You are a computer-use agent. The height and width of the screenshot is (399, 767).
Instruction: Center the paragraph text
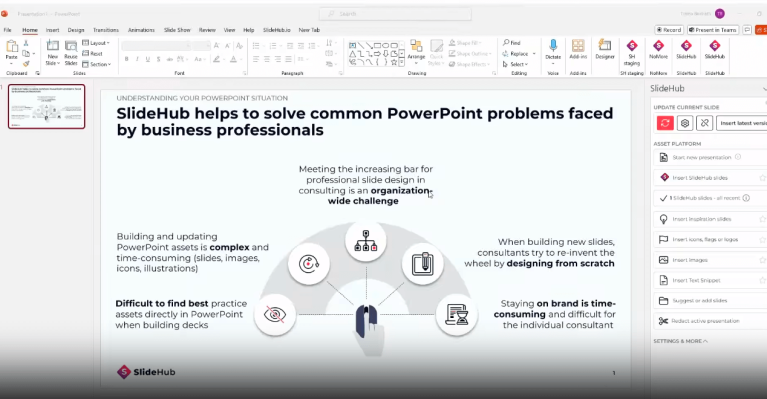coord(267,59)
